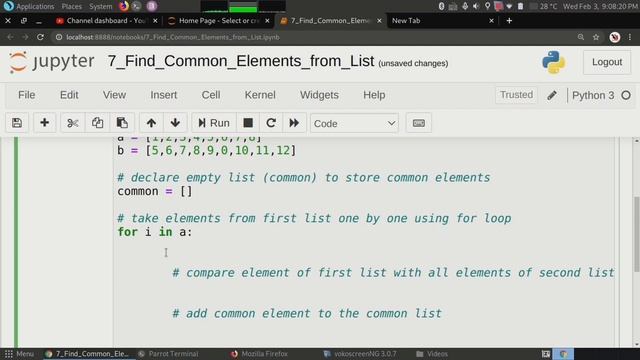Open the Edit menu
The width and height of the screenshot is (640, 360).
pyautogui.click(x=69, y=95)
